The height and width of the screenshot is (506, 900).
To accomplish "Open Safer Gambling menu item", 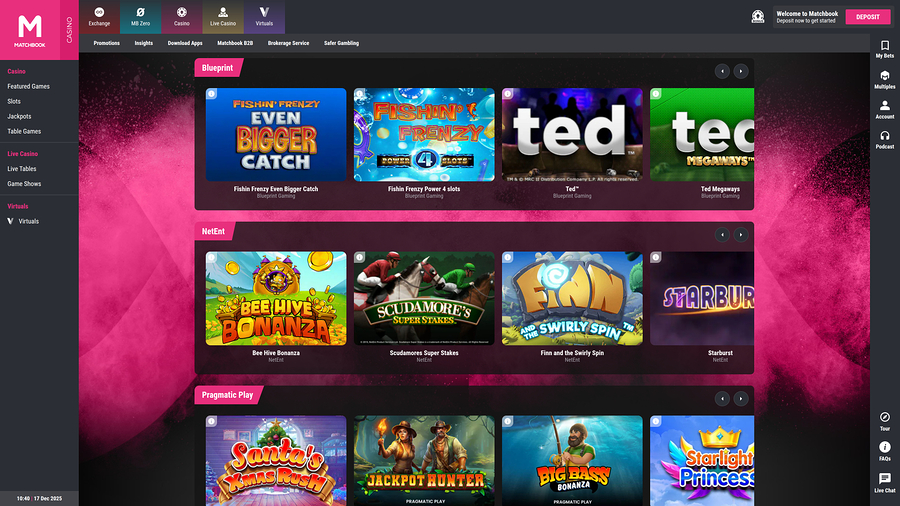I will pos(341,43).
